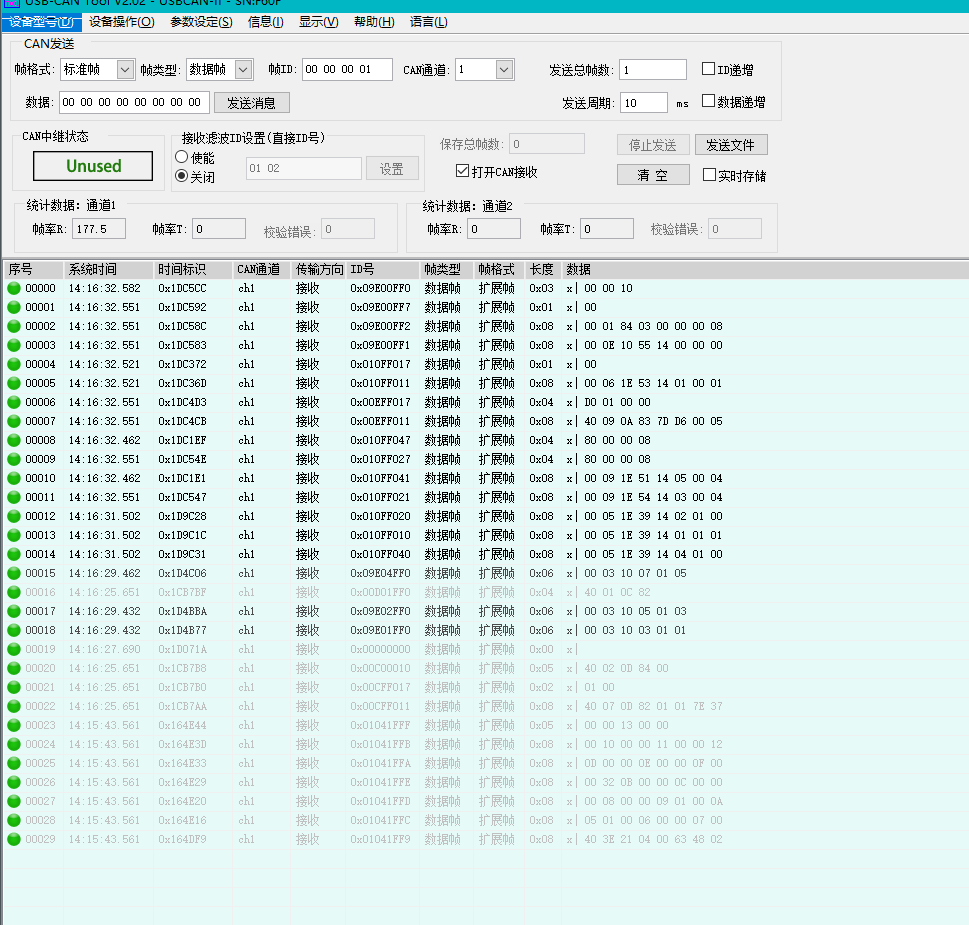Select the 使能 filter radio button
969x925 pixels.
point(182,157)
